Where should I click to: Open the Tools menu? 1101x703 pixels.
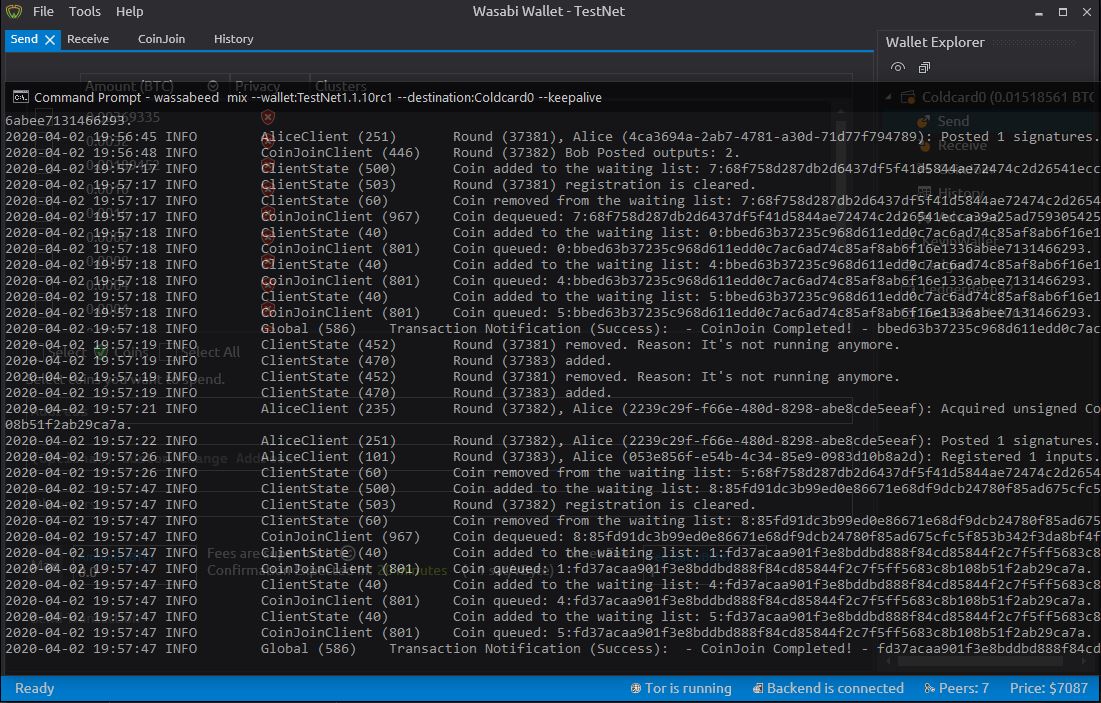(x=84, y=11)
